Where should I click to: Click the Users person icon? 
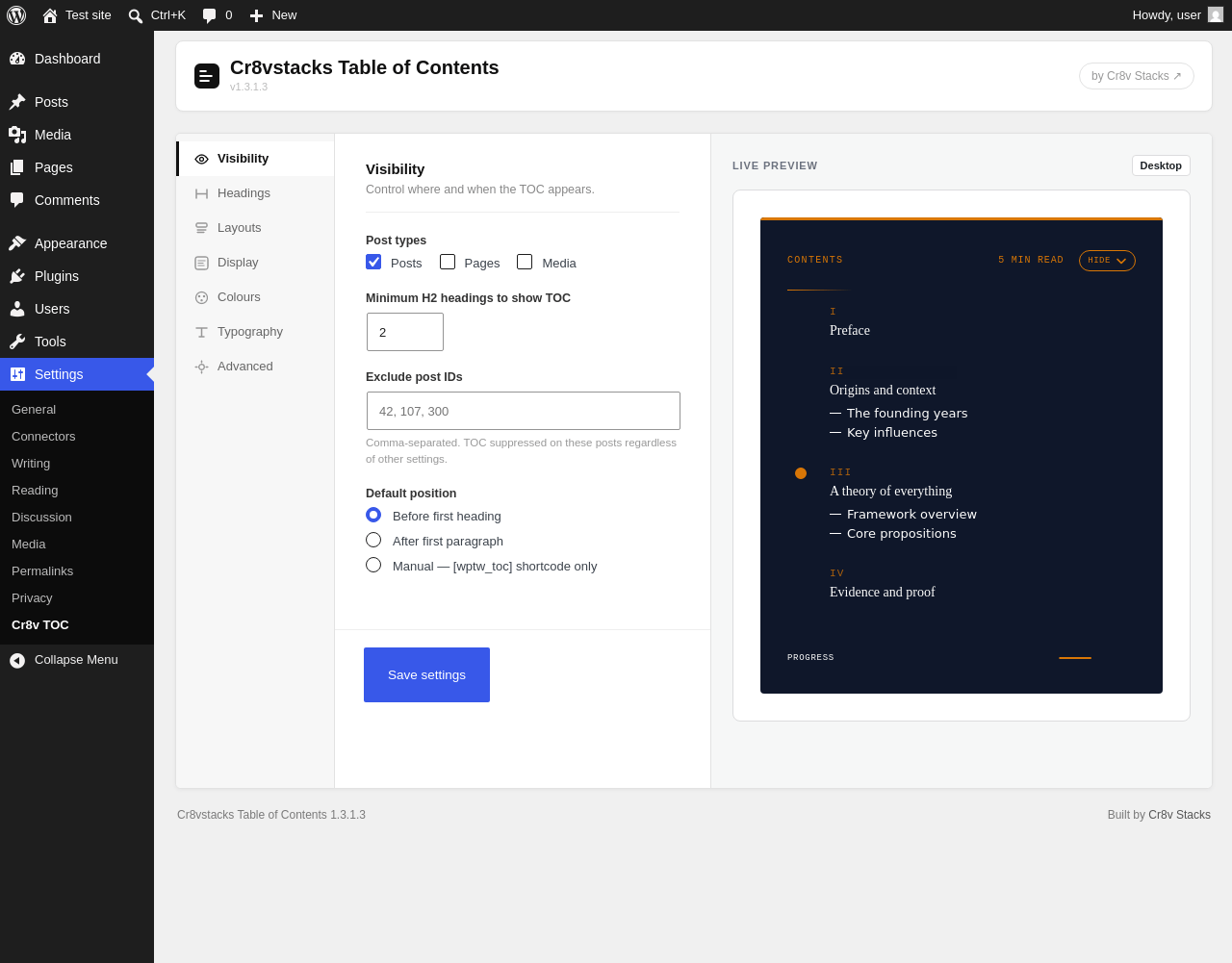(x=17, y=309)
